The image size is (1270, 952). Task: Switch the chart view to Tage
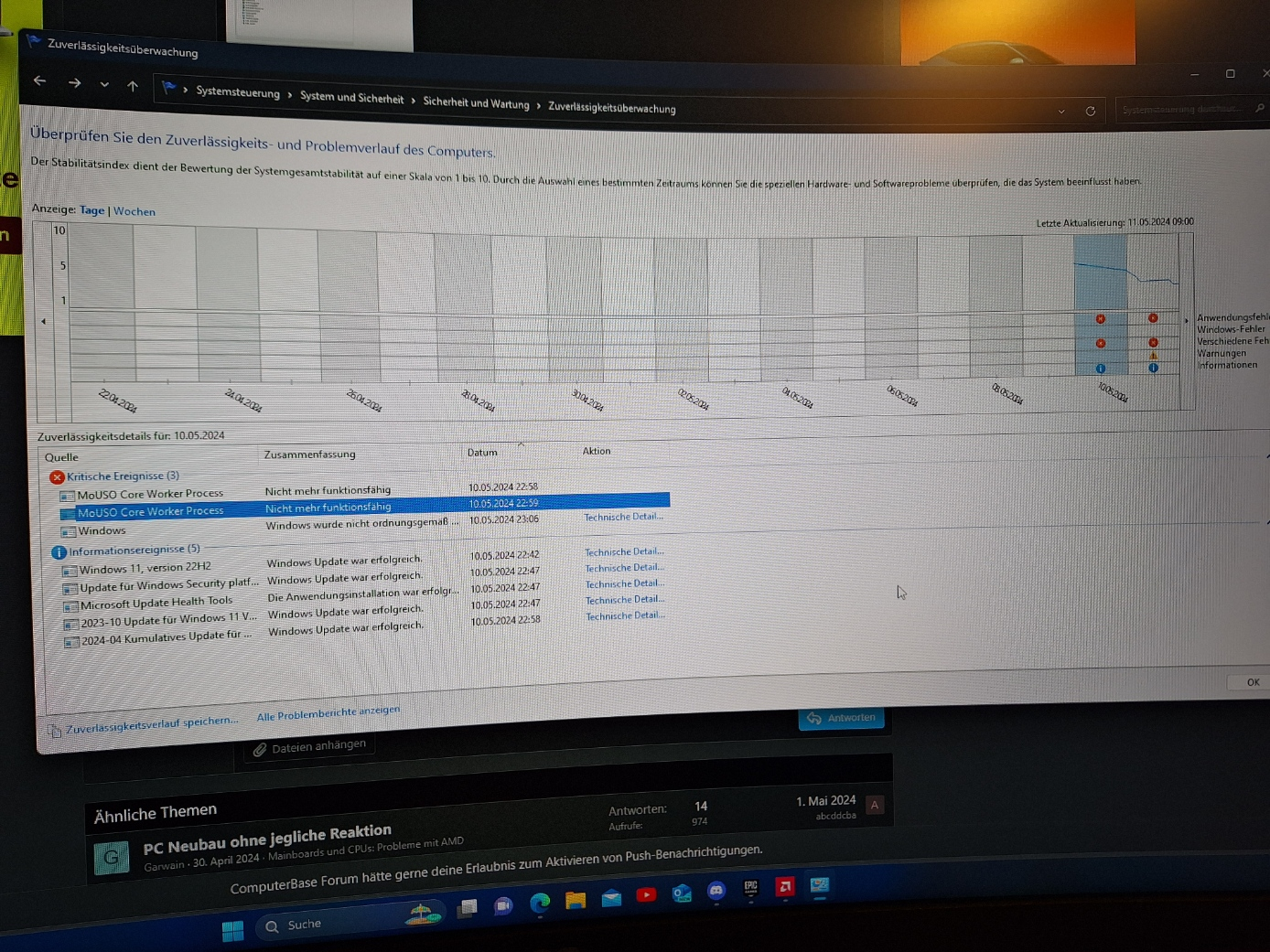click(x=91, y=209)
